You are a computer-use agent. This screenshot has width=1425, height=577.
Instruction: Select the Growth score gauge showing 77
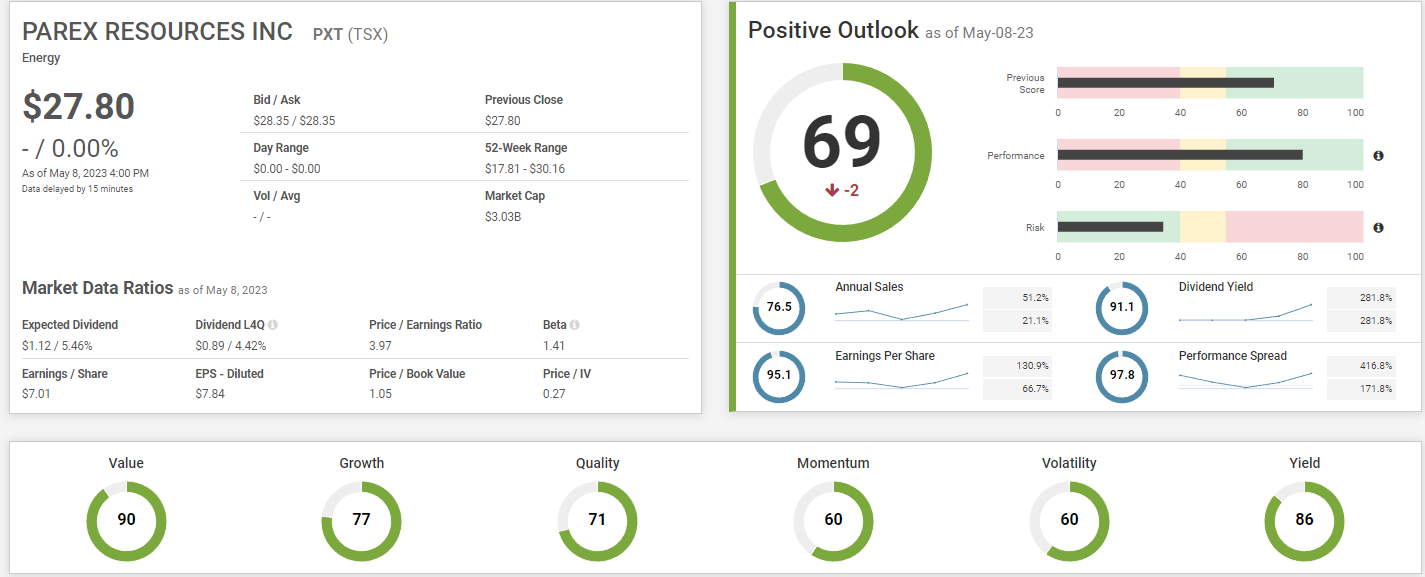tap(361, 520)
